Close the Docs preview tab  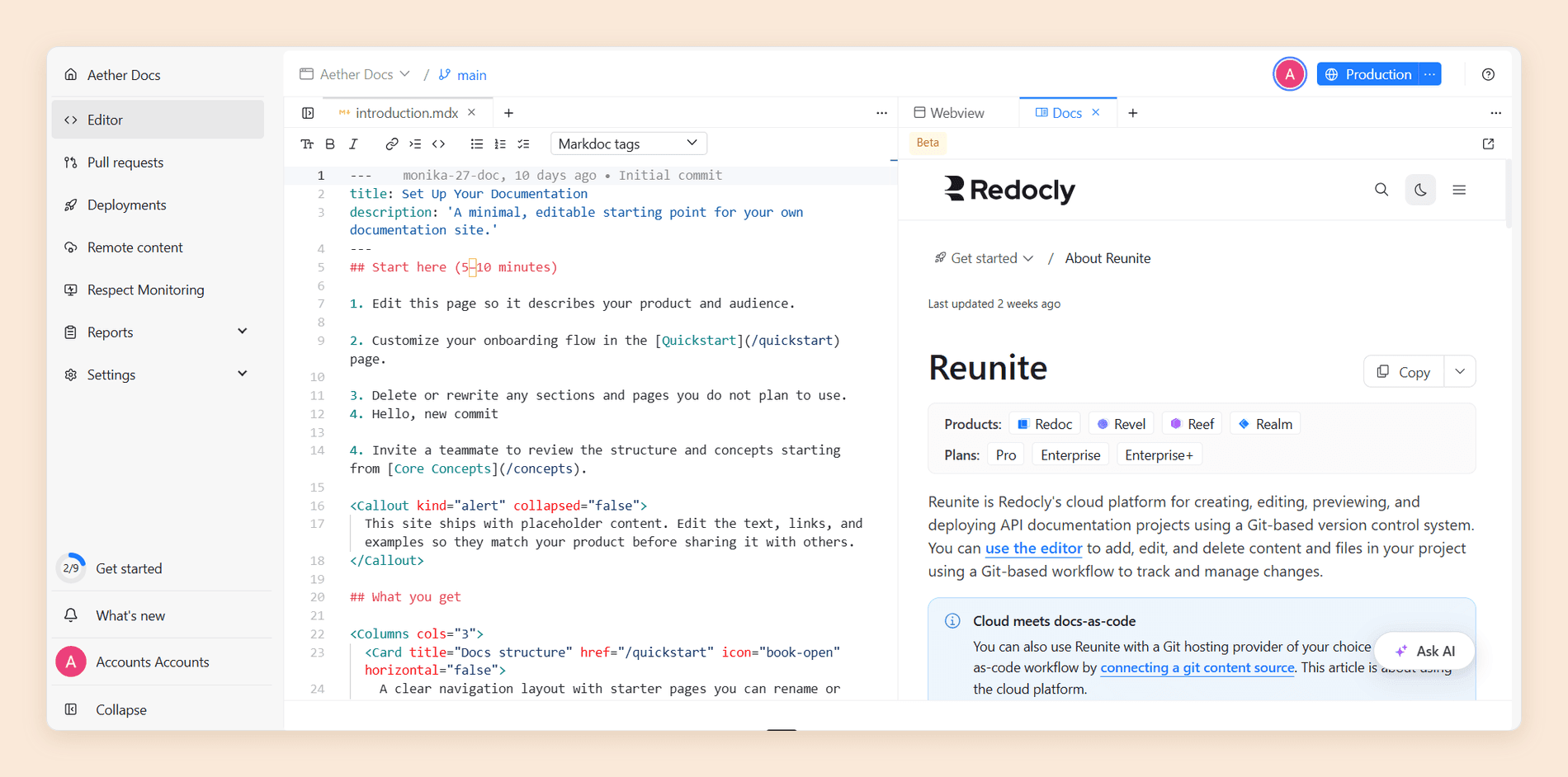1096,112
